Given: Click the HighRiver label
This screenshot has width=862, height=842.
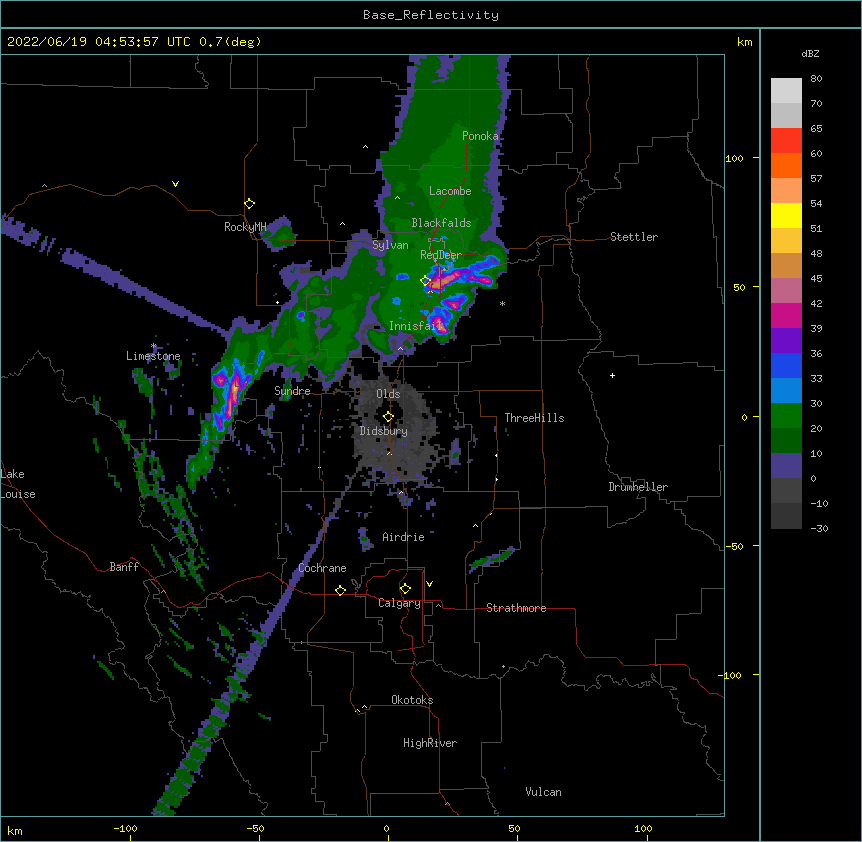Looking at the screenshot, I should [x=430, y=743].
